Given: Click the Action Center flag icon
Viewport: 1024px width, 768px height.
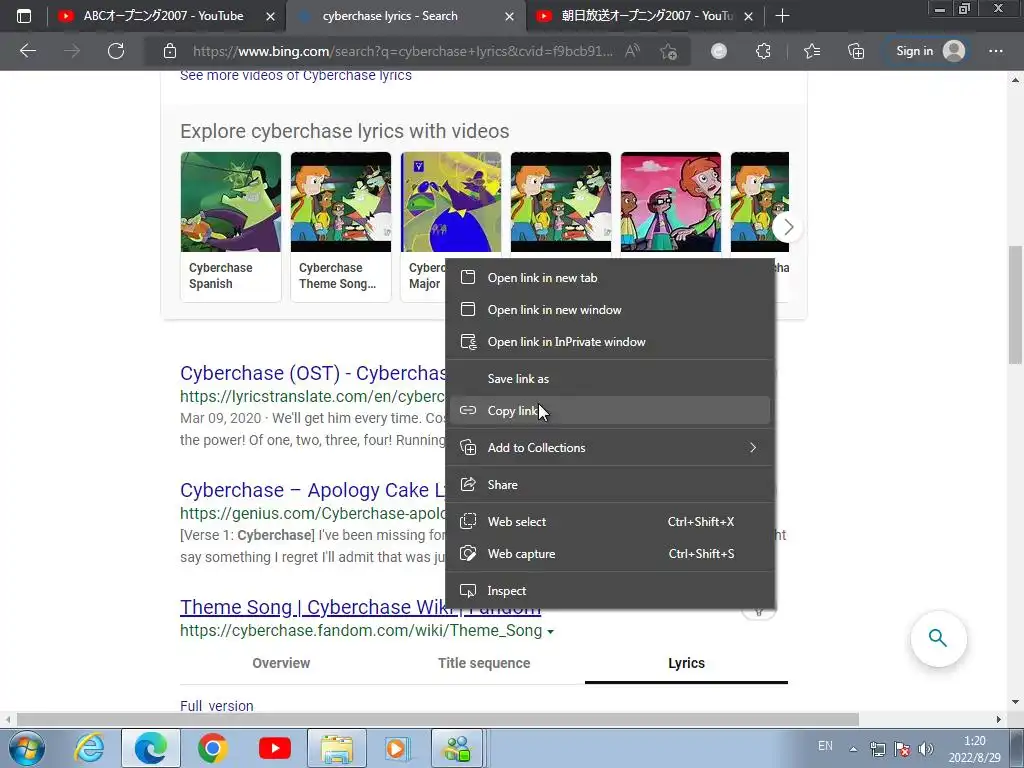Looking at the screenshot, I should (x=902, y=749).
